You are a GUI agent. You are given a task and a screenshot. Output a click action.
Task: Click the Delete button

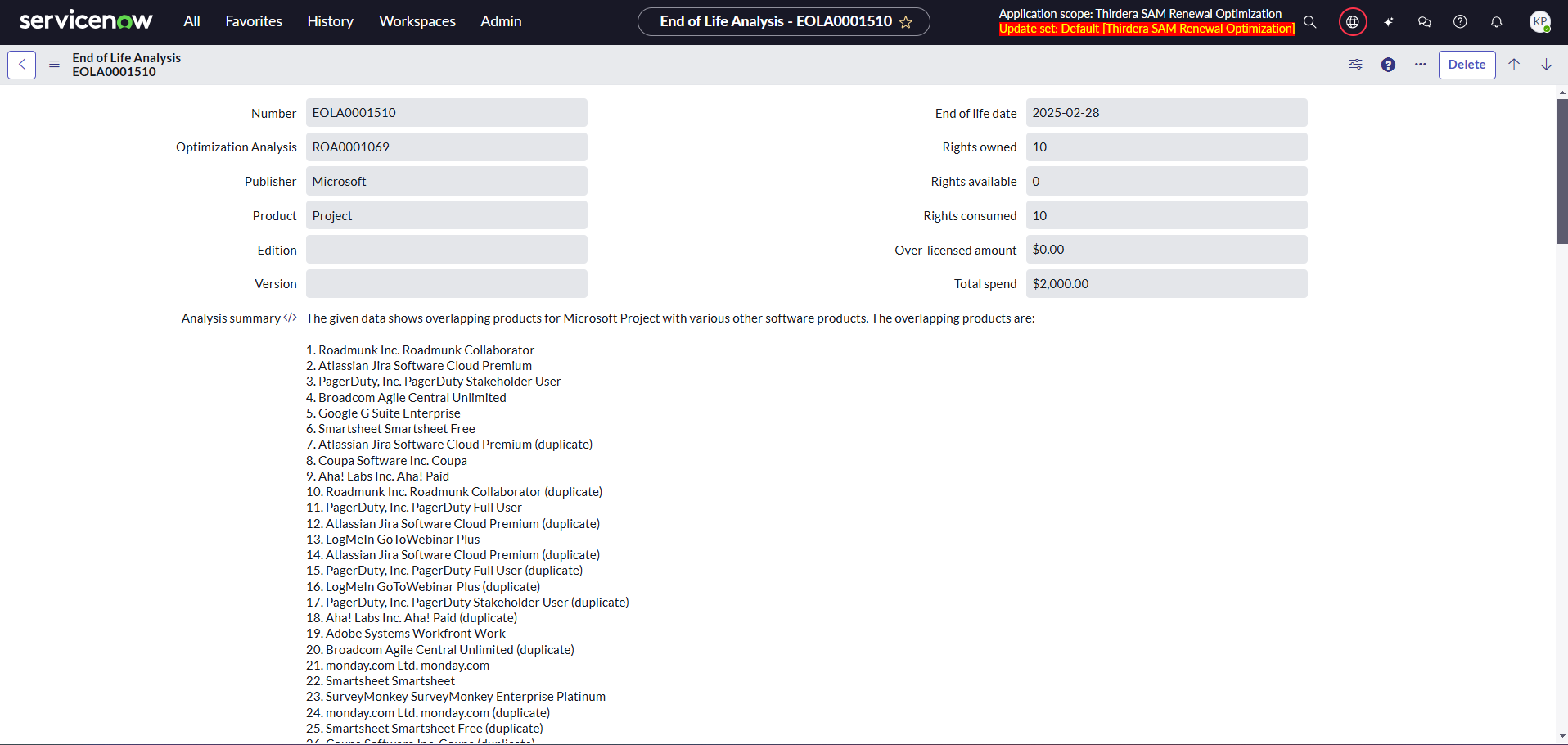1467,65
